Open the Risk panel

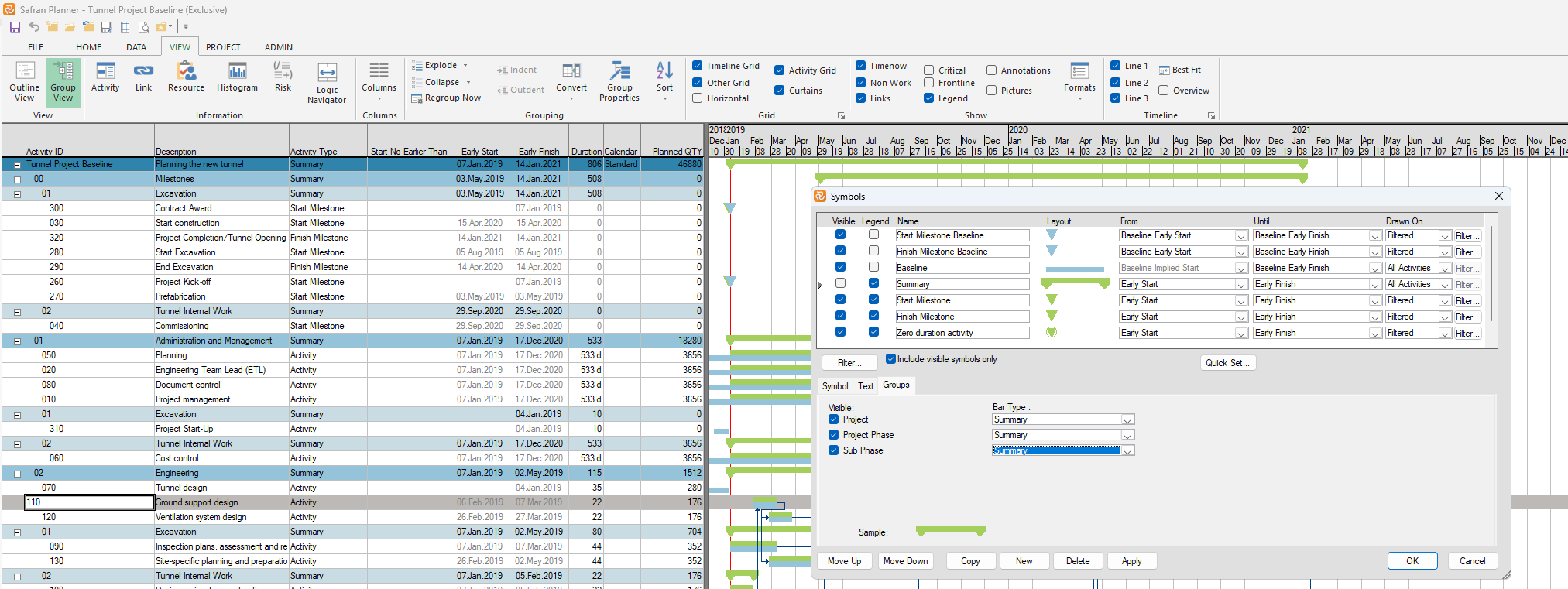283,77
